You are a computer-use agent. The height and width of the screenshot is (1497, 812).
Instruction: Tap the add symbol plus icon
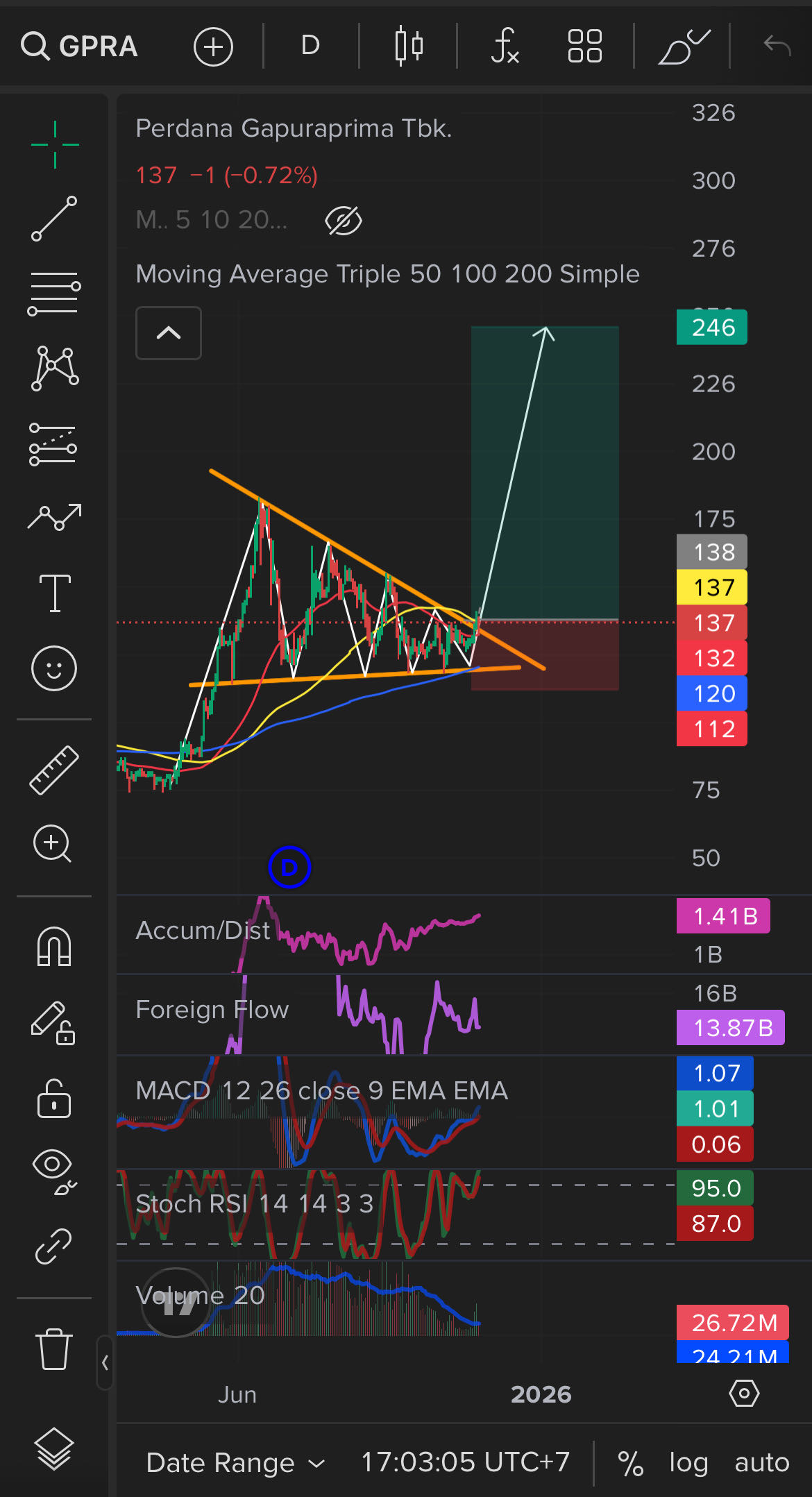213,46
